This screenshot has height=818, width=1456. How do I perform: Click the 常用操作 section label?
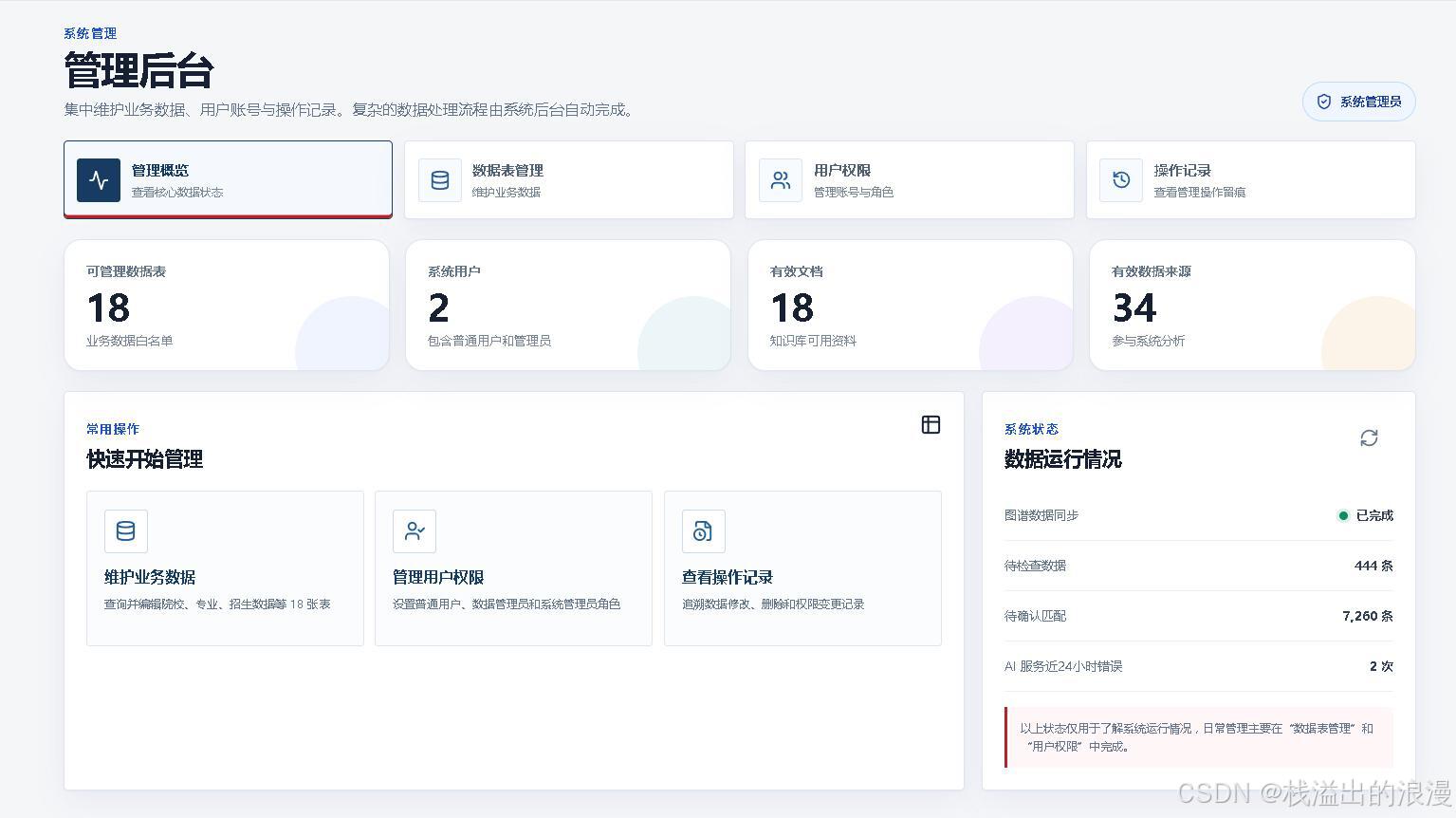(113, 429)
